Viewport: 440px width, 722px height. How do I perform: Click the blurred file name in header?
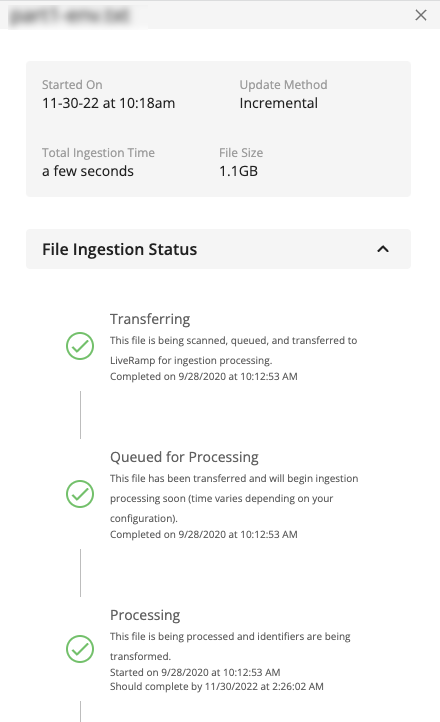coord(70,15)
